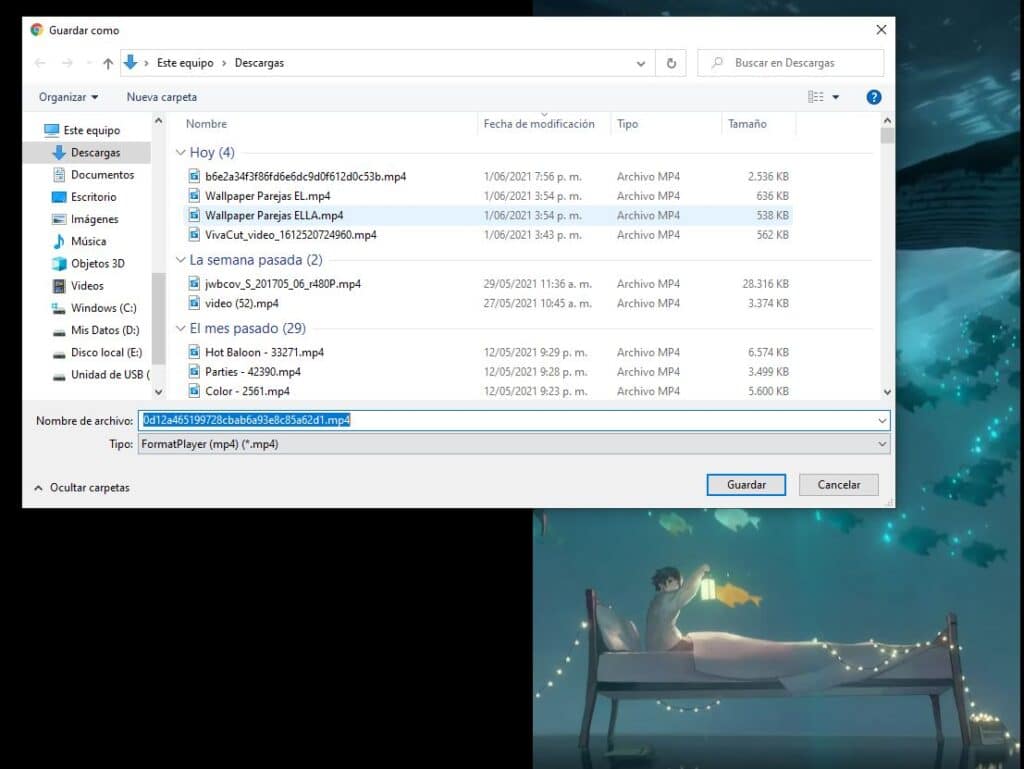Click the file list vertical scrollbar
Image resolution: width=1024 pixels, height=769 pixels.
point(887,260)
